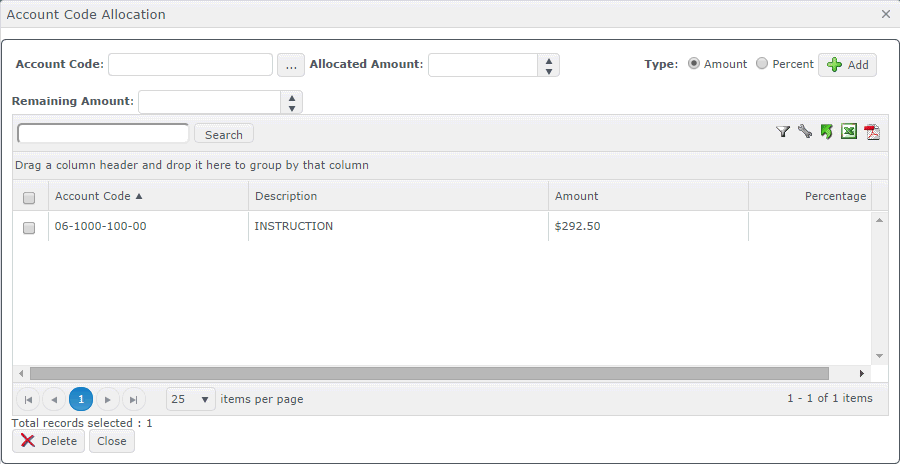900x464 pixels.
Task: Export grid to Excel
Action: [x=849, y=132]
